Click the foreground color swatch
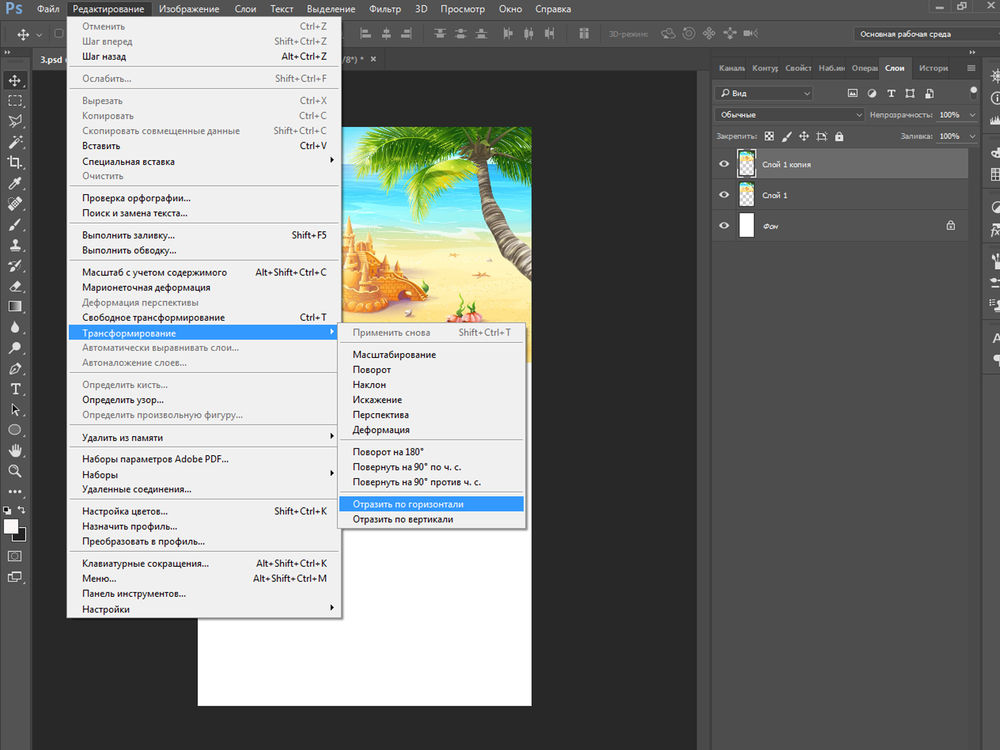This screenshot has height=750, width=1000. pos(11,526)
